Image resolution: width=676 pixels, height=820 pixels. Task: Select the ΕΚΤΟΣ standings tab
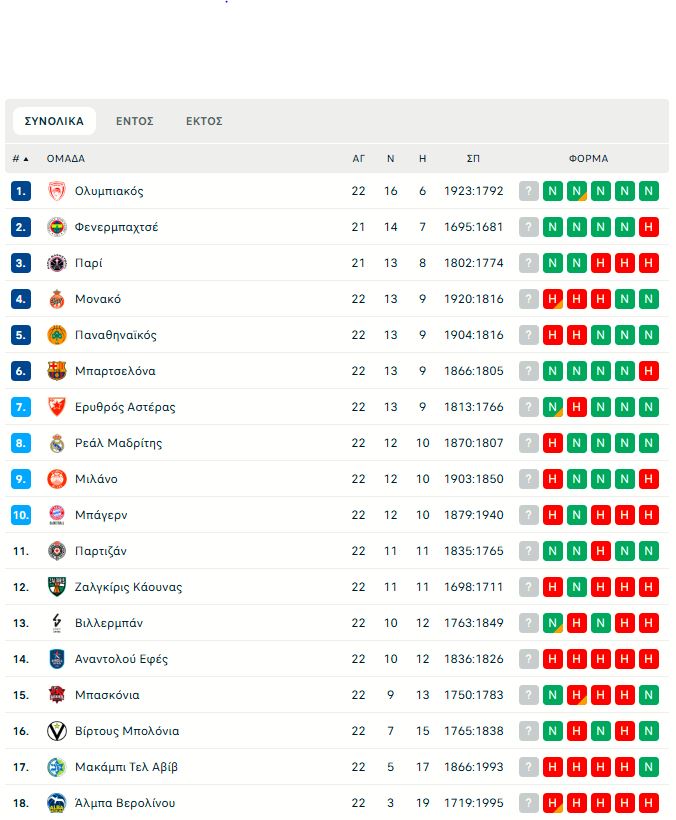204,121
